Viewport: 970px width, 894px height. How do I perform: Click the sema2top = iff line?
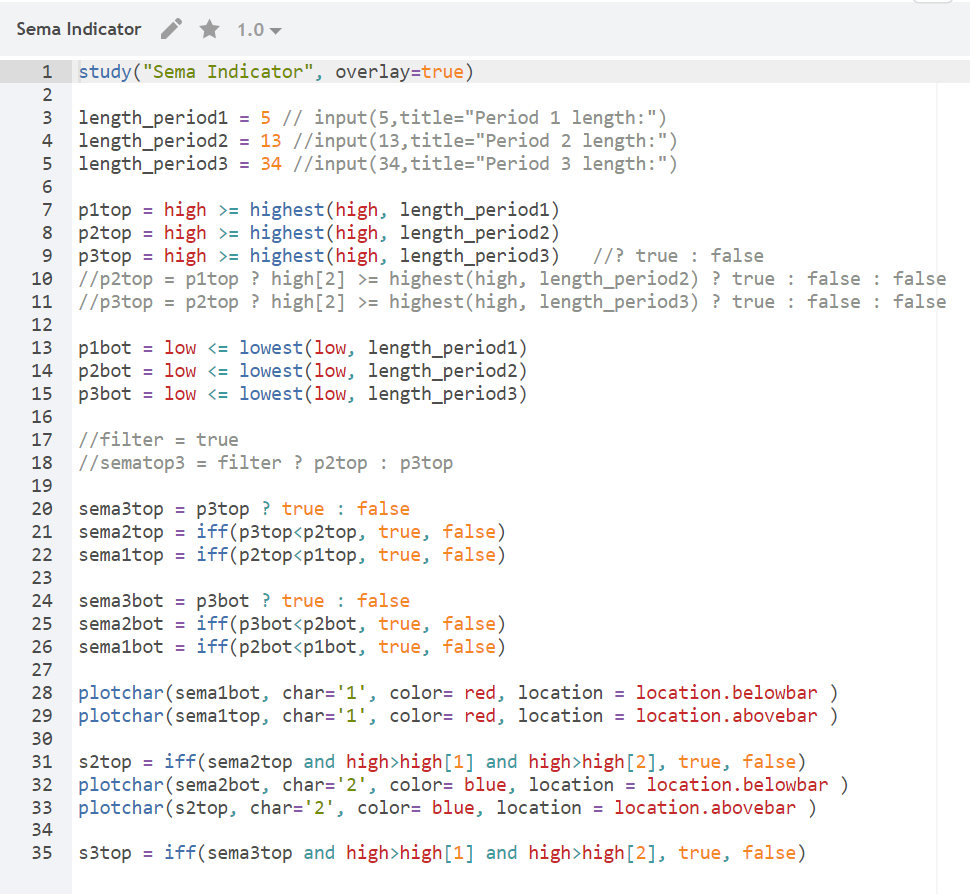(x=293, y=531)
